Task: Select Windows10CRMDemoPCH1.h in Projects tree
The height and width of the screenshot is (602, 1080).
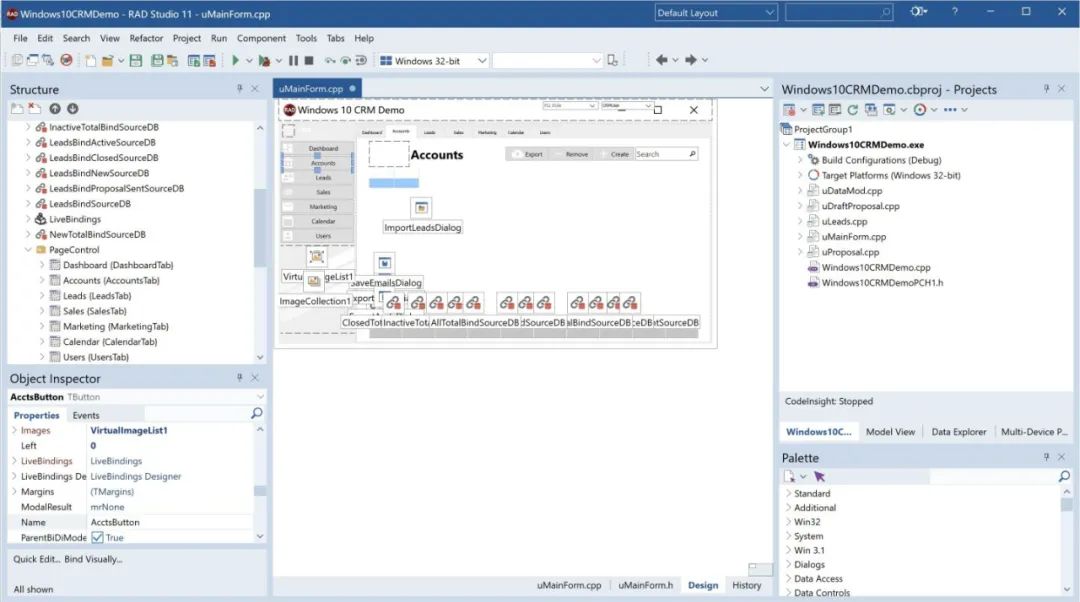Action: 882,282
